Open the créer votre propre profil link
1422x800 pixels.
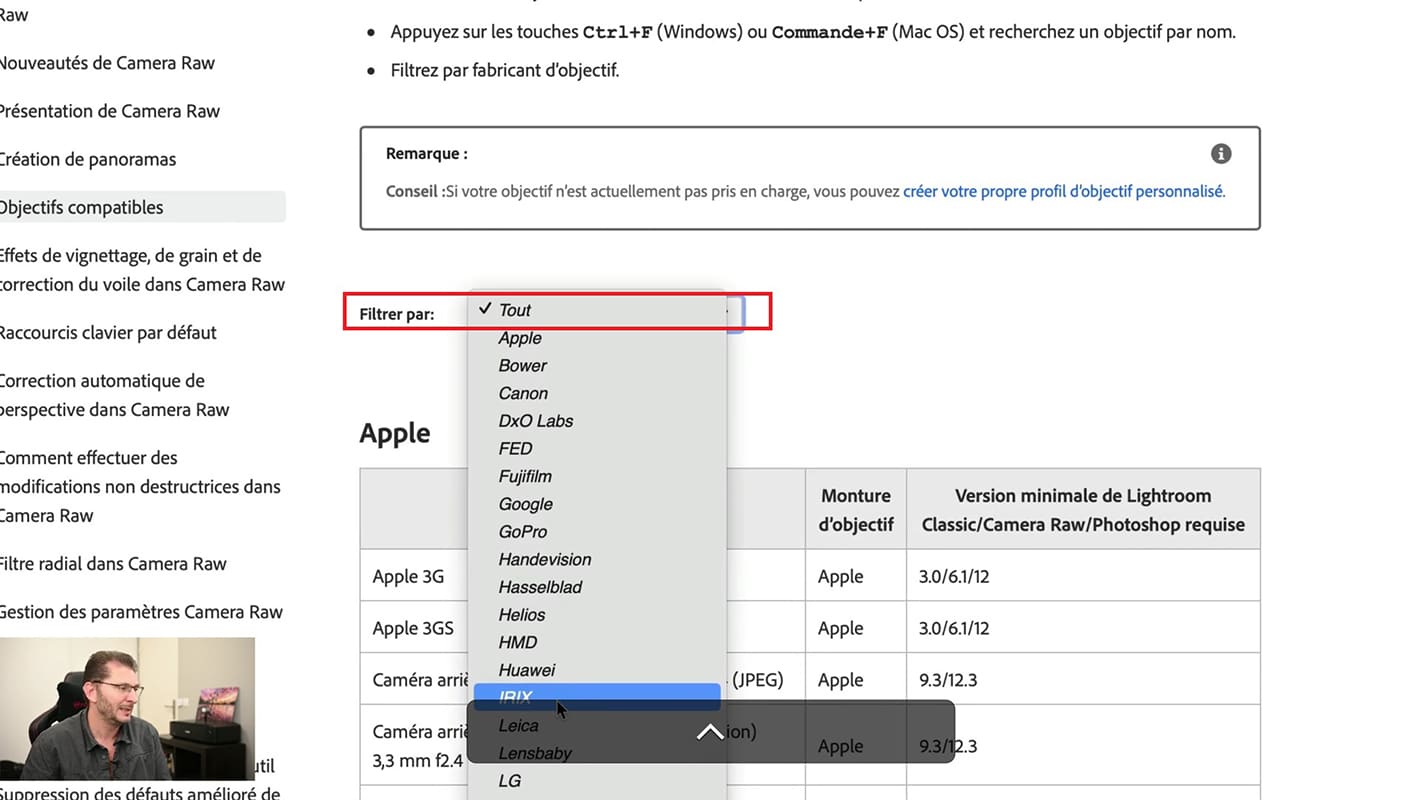click(x=1063, y=191)
